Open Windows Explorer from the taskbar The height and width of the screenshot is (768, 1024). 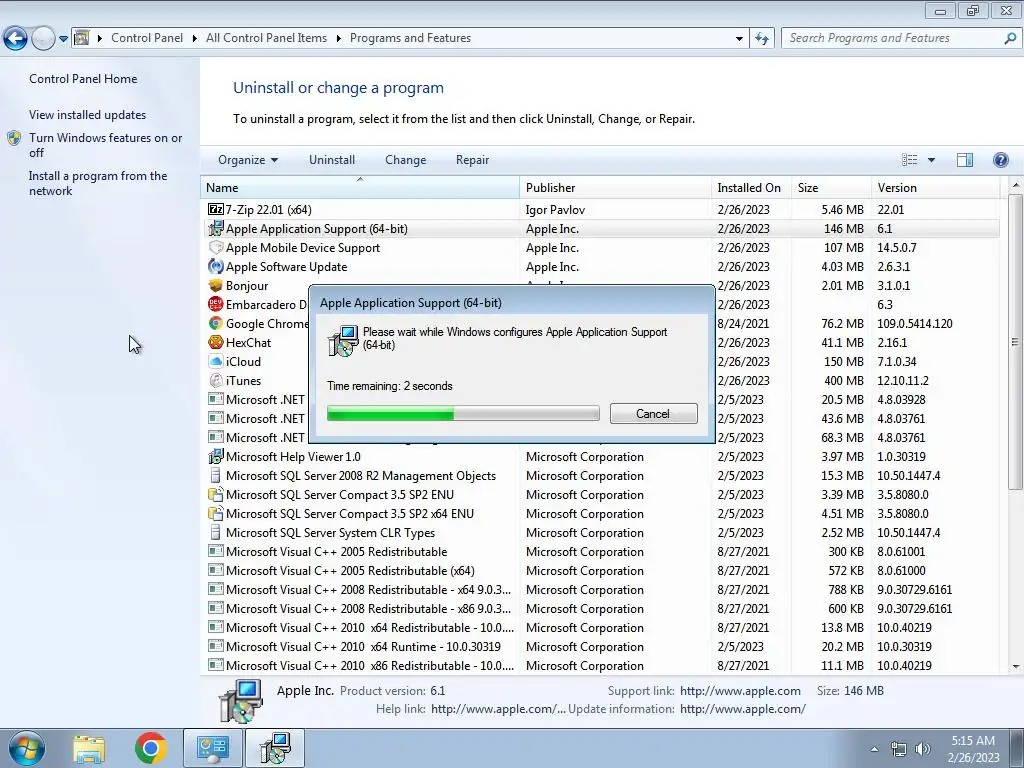[89, 748]
